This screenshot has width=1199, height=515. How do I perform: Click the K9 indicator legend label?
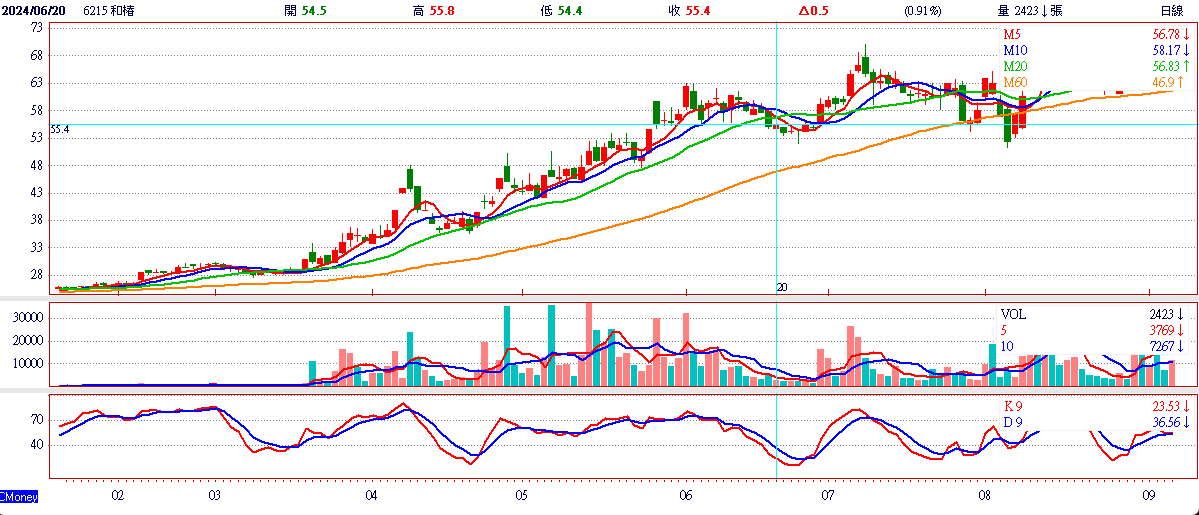tap(1014, 406)
